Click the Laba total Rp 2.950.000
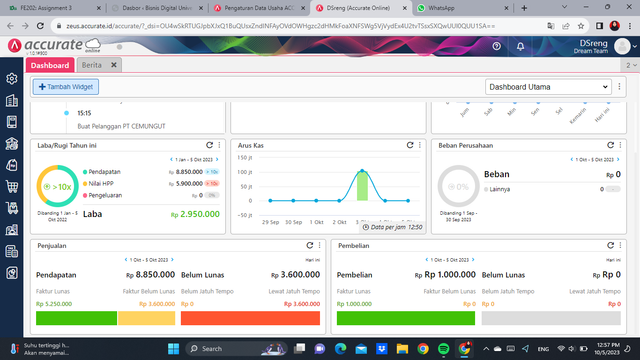Image resolution: width=640 pixels, height=360 pixels. point(195,214)
